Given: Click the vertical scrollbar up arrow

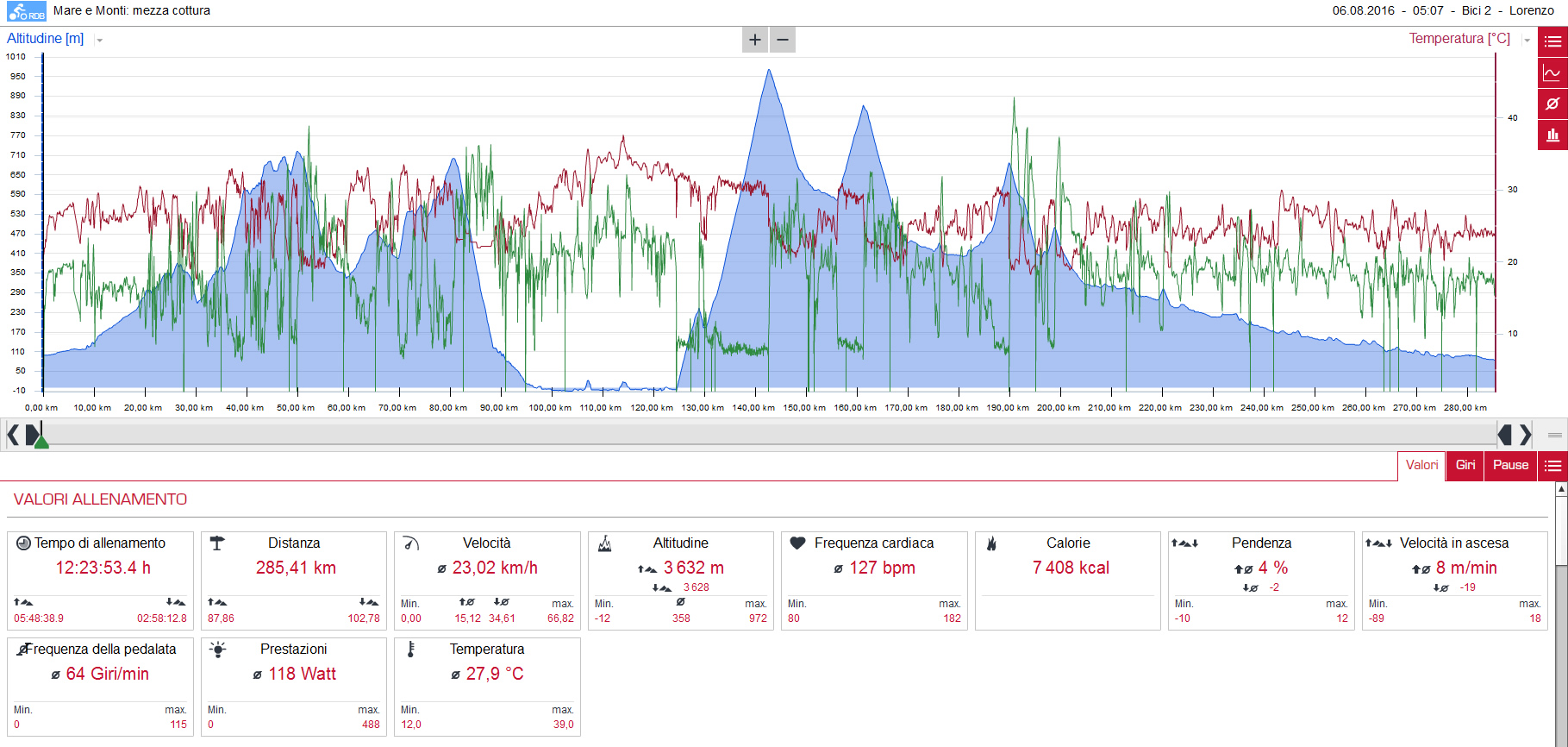Looking at the screenshot, I should (1561, 489).
